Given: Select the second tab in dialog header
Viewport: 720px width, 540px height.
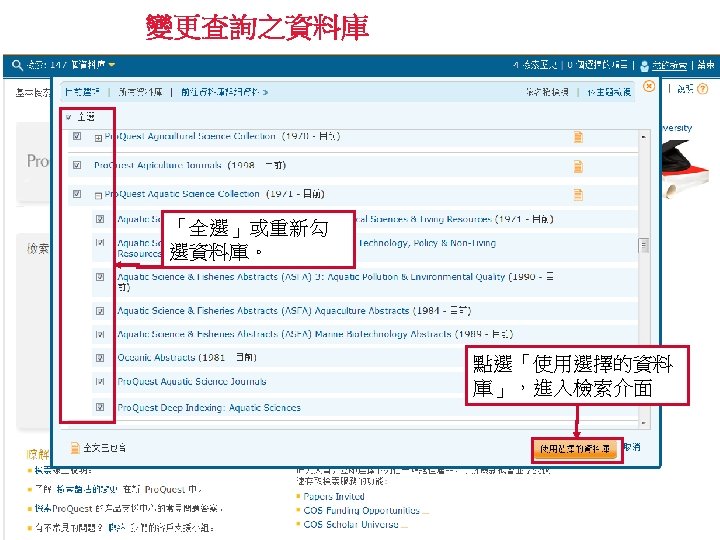Looking at the screenshot, I should (140, 92).
